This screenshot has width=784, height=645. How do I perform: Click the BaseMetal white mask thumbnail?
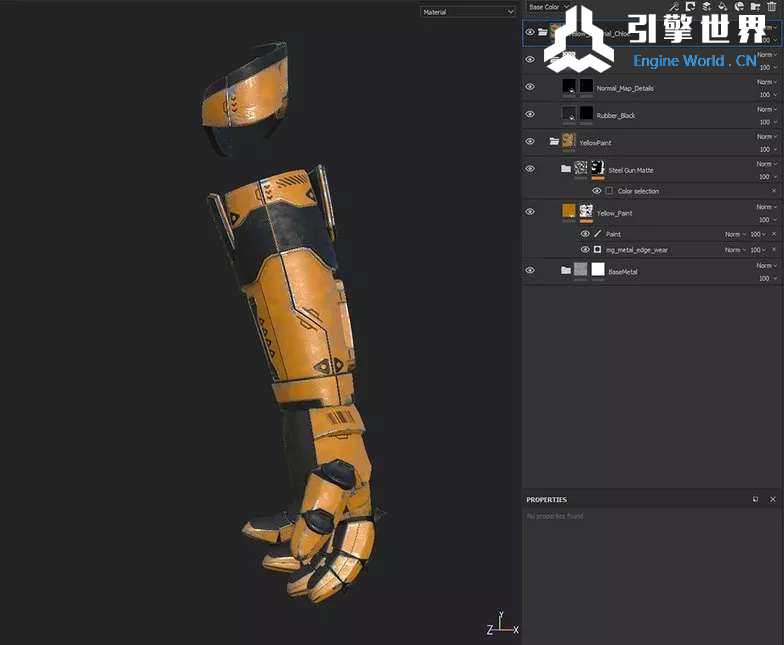click(x=598, y=270)
